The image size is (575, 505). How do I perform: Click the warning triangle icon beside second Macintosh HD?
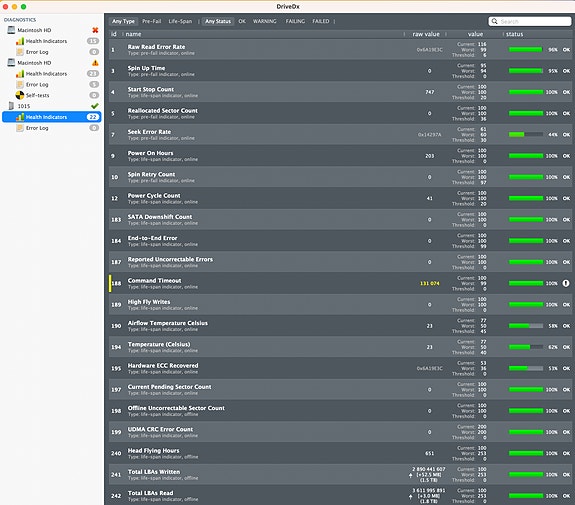pos(95,63)
